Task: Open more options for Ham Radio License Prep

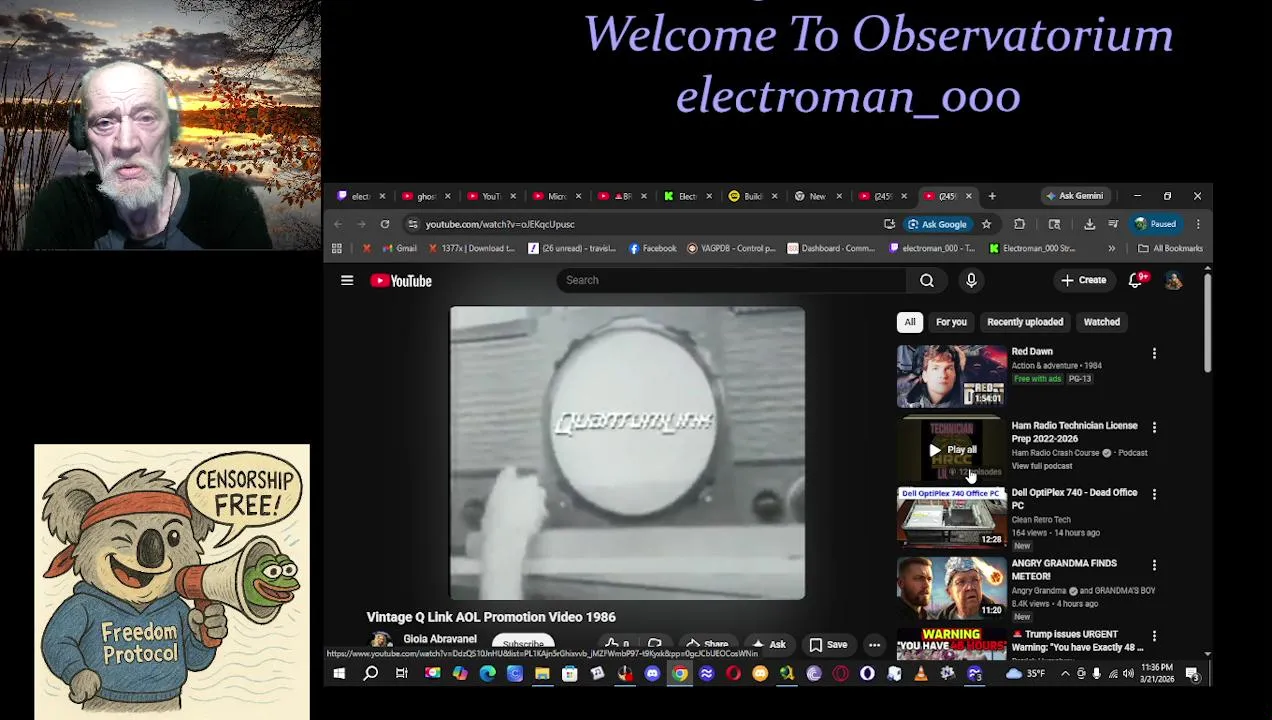Action: click(1154, 427)
